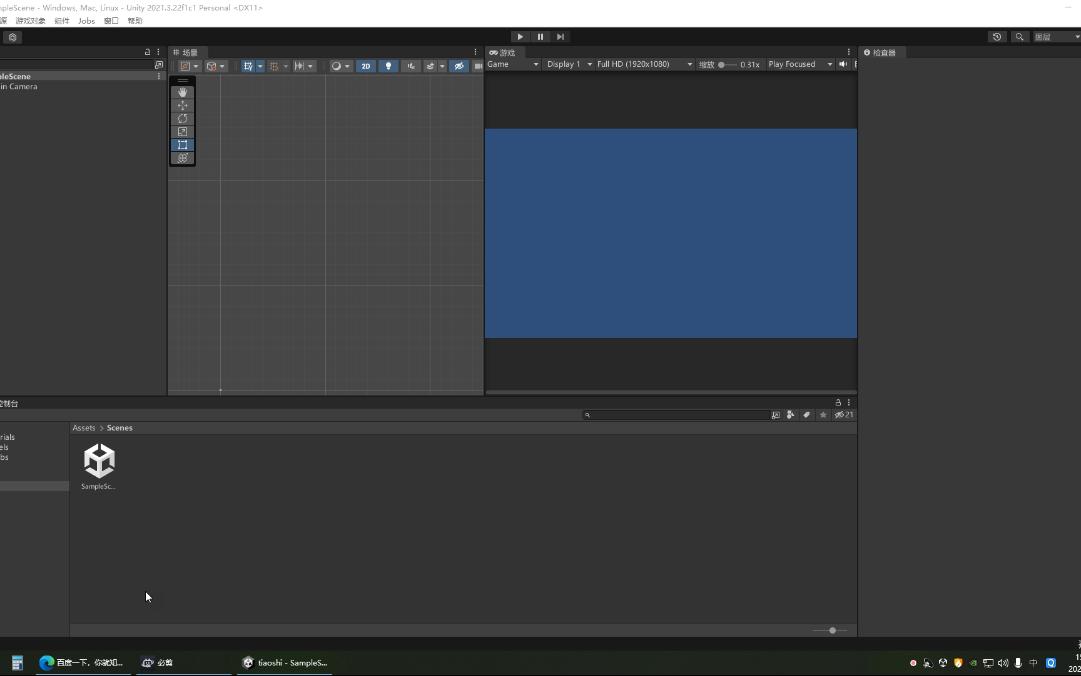Toggle 2D mode in the Scene view
1081x676 pixels.
(365, 65)
